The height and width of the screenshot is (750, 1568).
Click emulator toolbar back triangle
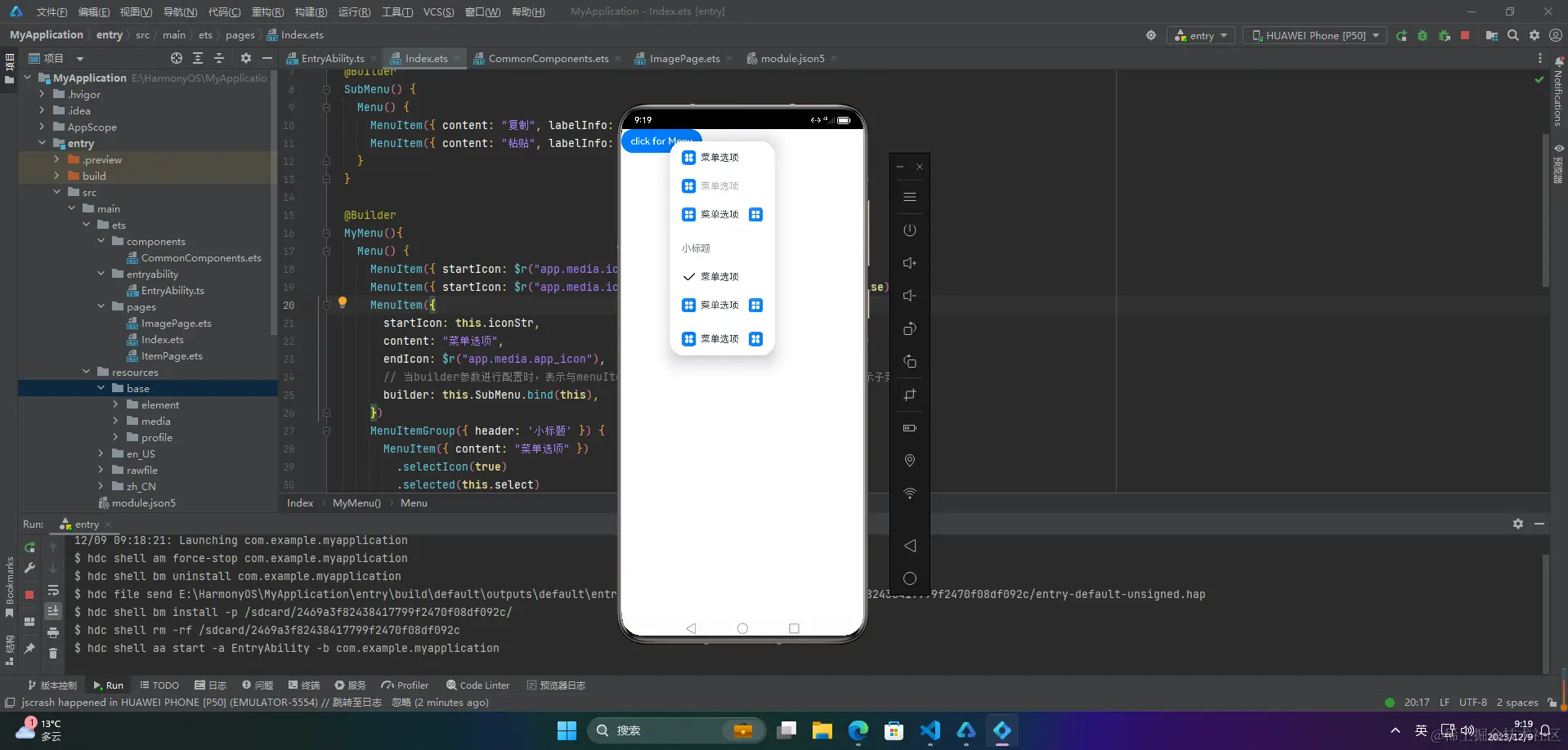point(910,546)
